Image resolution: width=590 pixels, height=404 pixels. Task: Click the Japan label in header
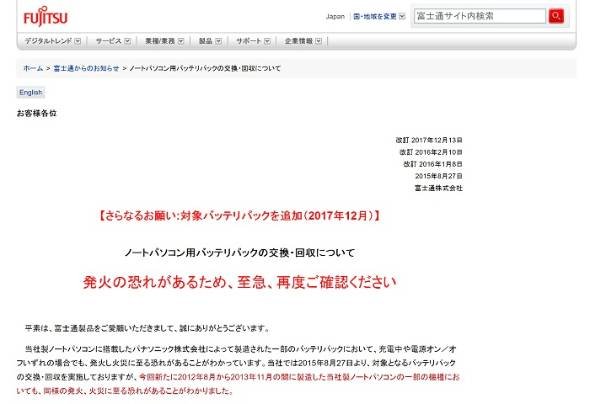click(x=335, y=17)
